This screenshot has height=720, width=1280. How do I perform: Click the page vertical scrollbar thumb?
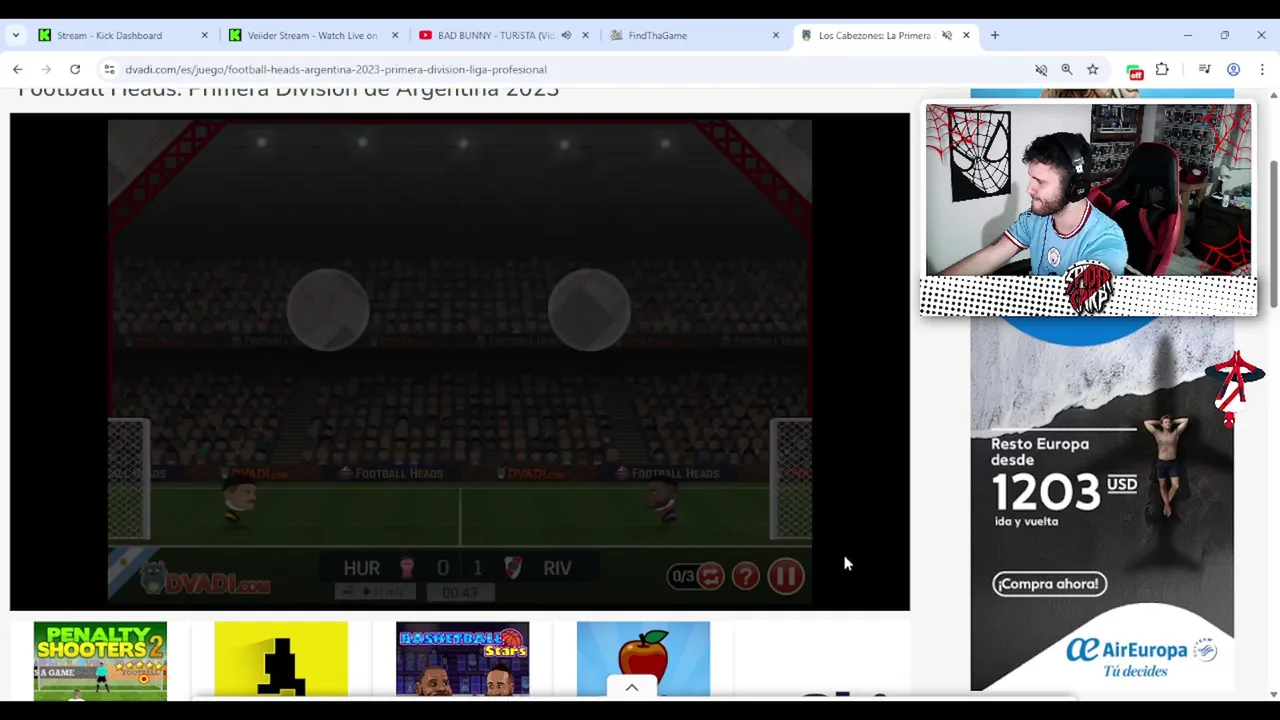click(x=1273, y=233)
